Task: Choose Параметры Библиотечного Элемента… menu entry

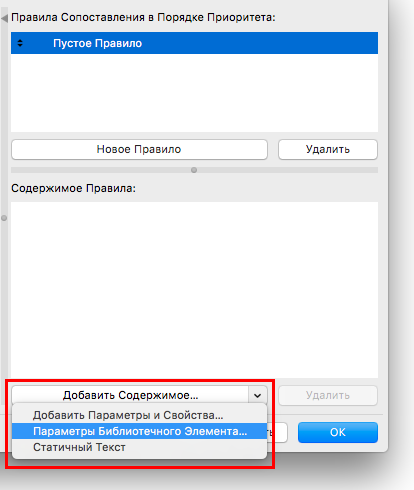Action: click(x=139, y=431)
